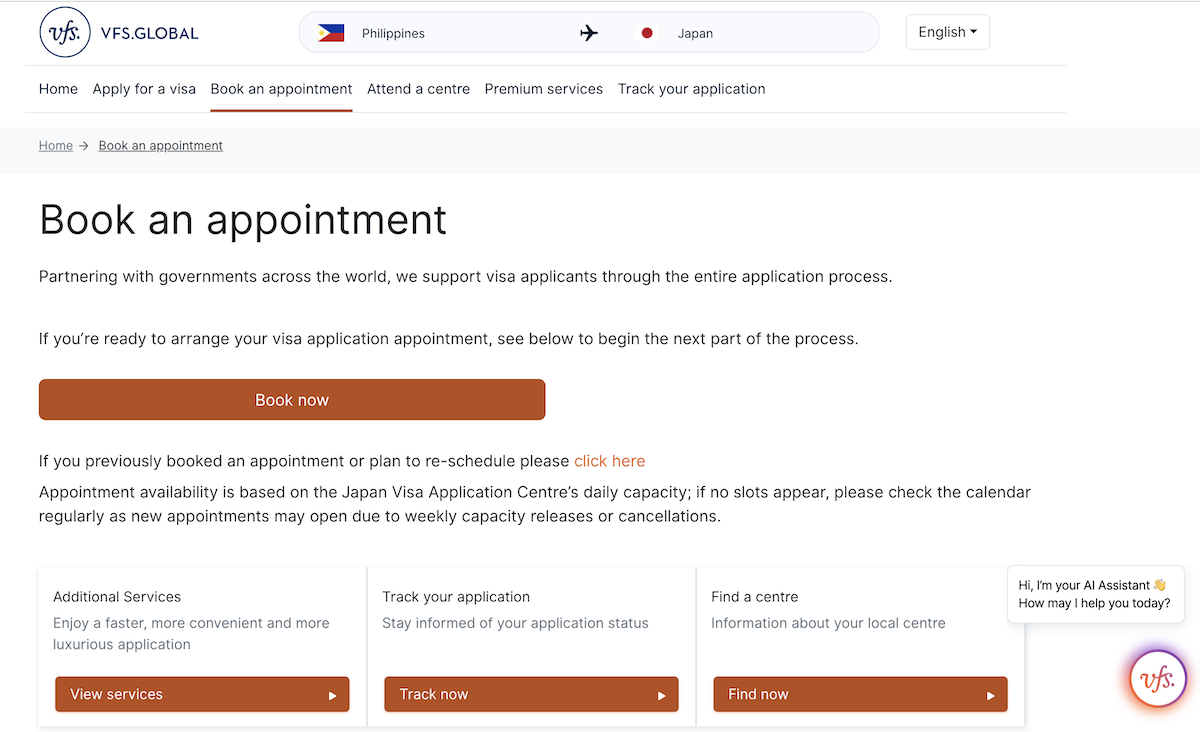Navigate to Track your application
Screen dimensions: 1200x732
691,89
